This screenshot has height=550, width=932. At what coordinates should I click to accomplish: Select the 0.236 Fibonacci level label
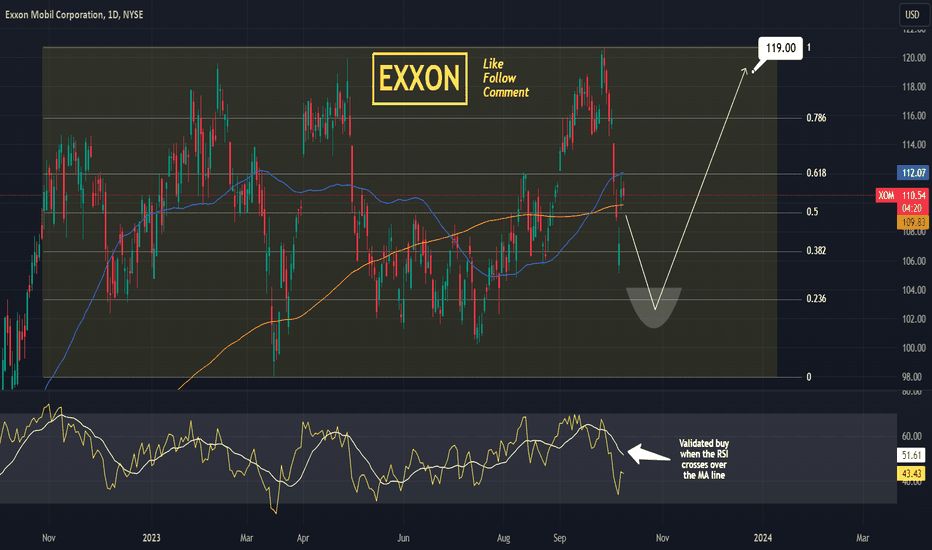[x=816, y=298]
